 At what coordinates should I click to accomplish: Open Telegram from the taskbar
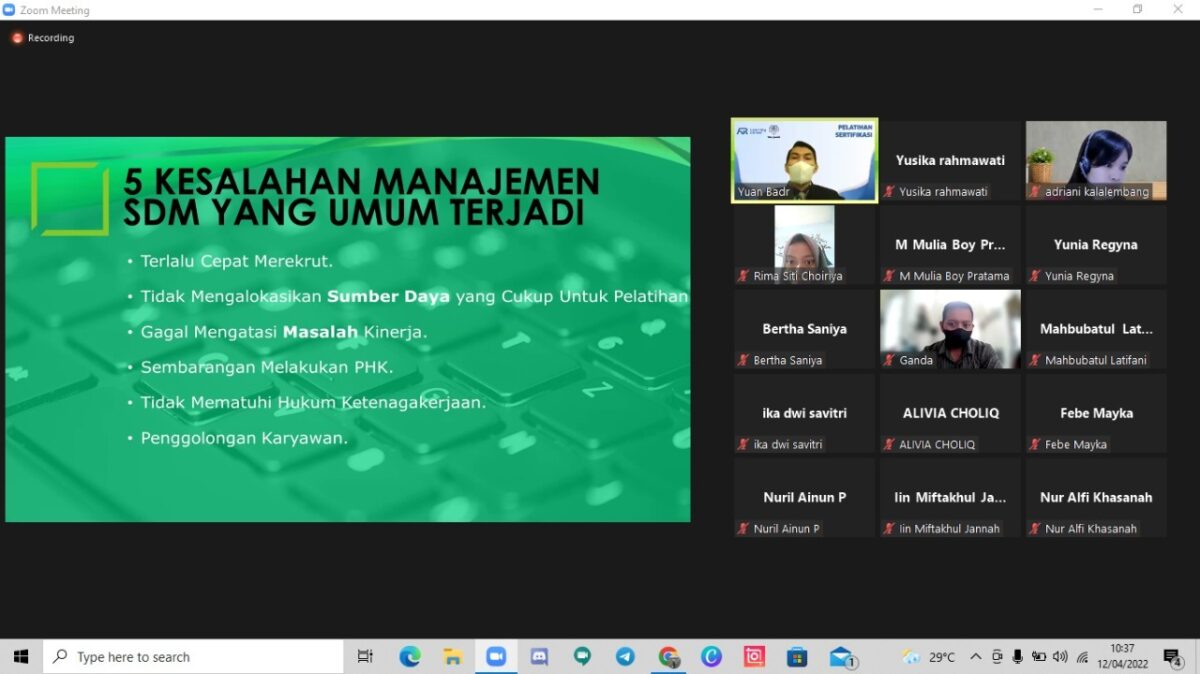click(x=625, y=657)
